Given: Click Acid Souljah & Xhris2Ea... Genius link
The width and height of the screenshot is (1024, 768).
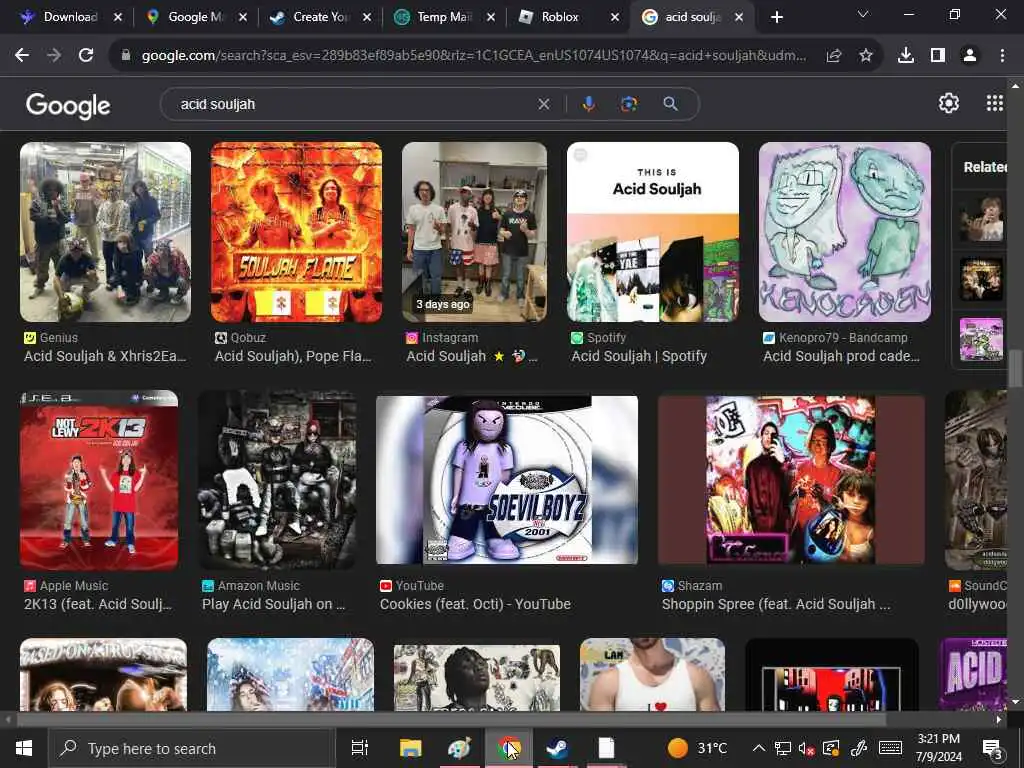Looking at the screenshot, I should pyautogui.click(x=105, y=357).
